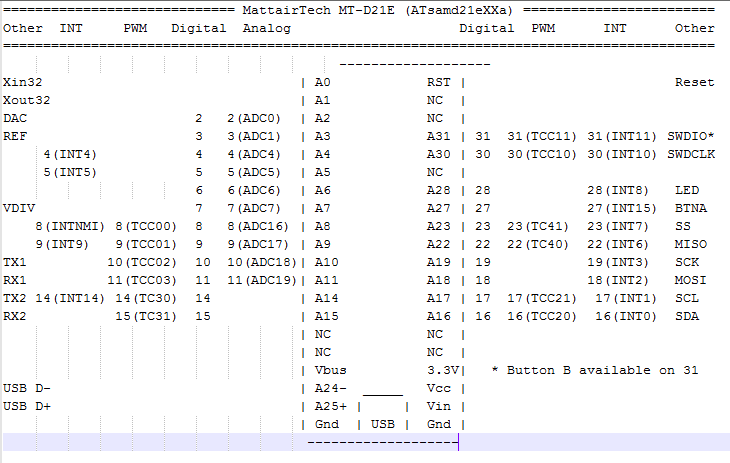Click the '19(INT3)' entry

point(618,263)
